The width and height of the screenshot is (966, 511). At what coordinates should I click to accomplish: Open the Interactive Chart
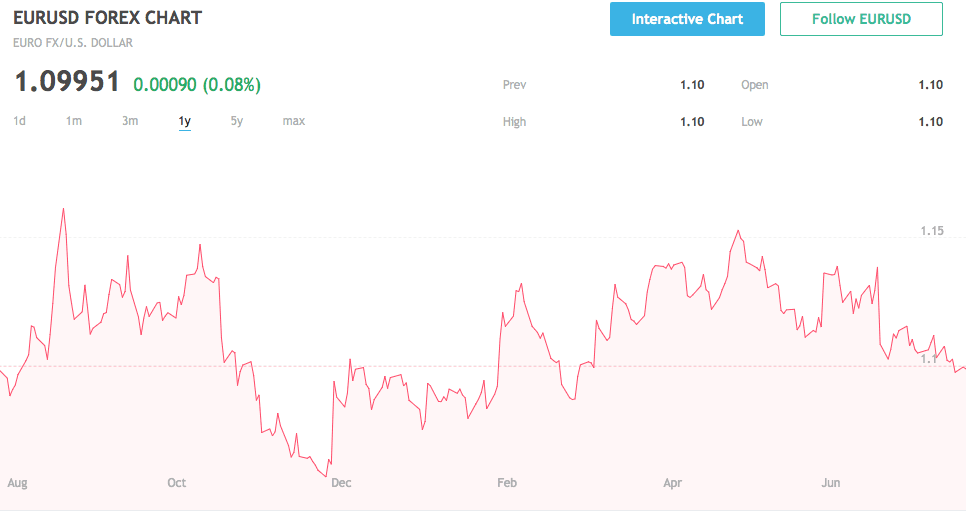pyautogui.click(x=687, y=19)
